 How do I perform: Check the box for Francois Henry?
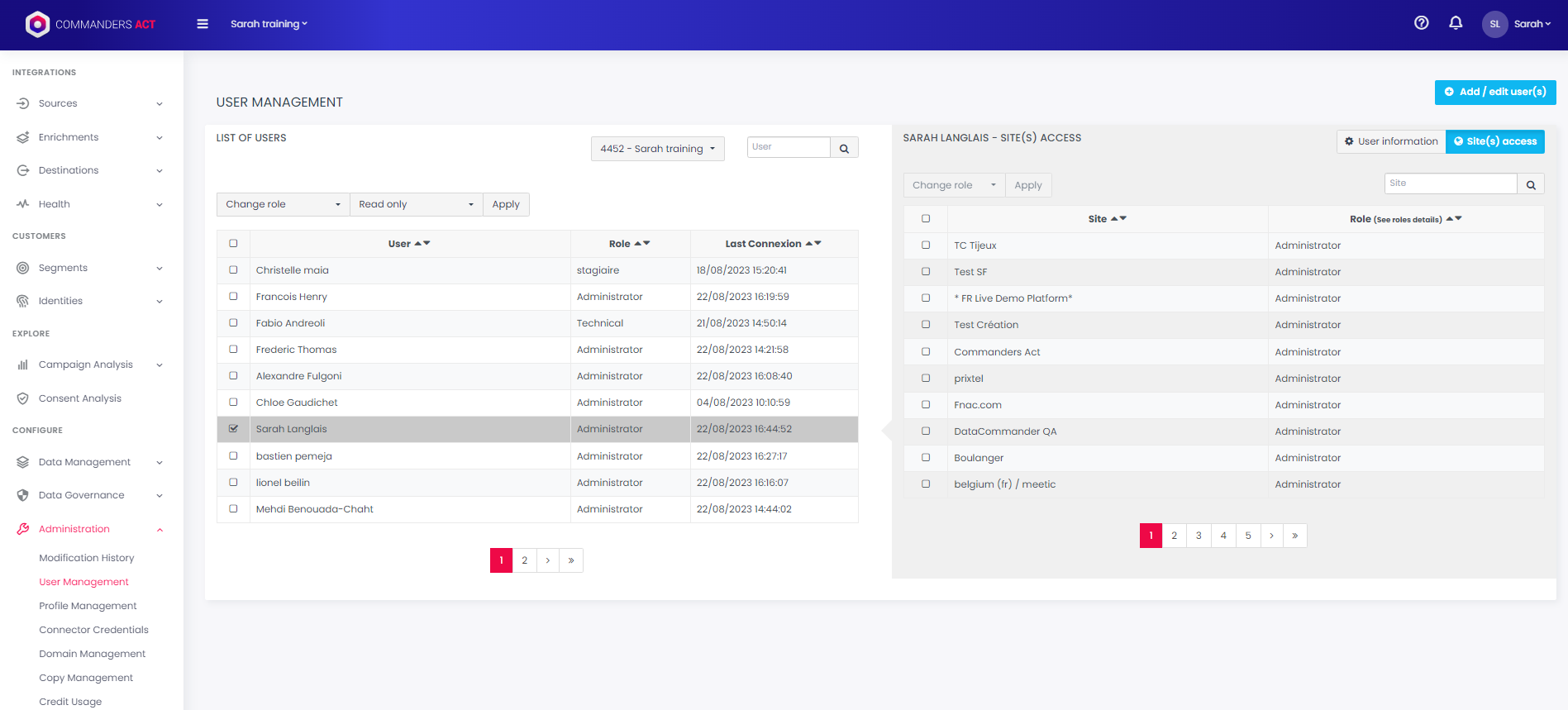tap(233, 297)
